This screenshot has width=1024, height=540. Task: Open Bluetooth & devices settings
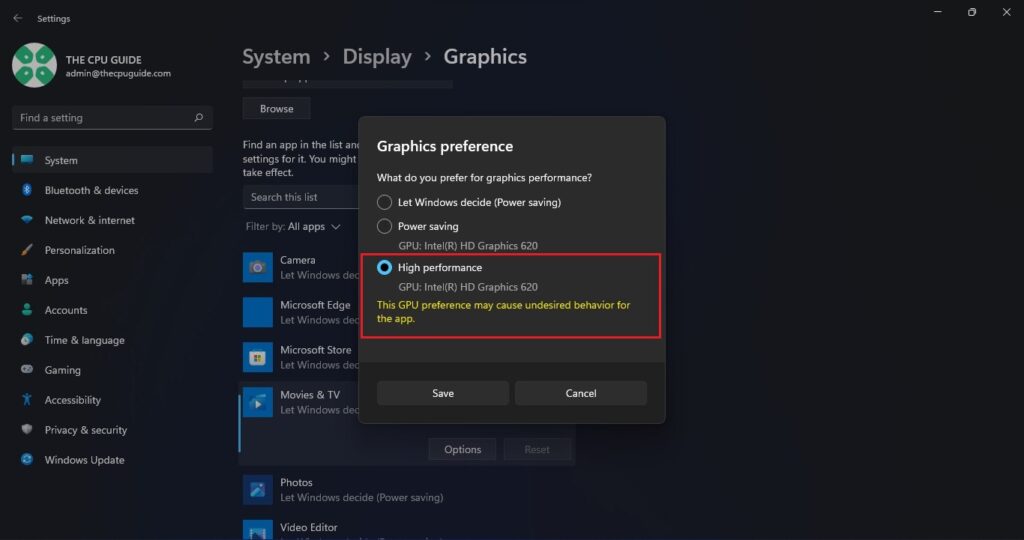[112, 190]
